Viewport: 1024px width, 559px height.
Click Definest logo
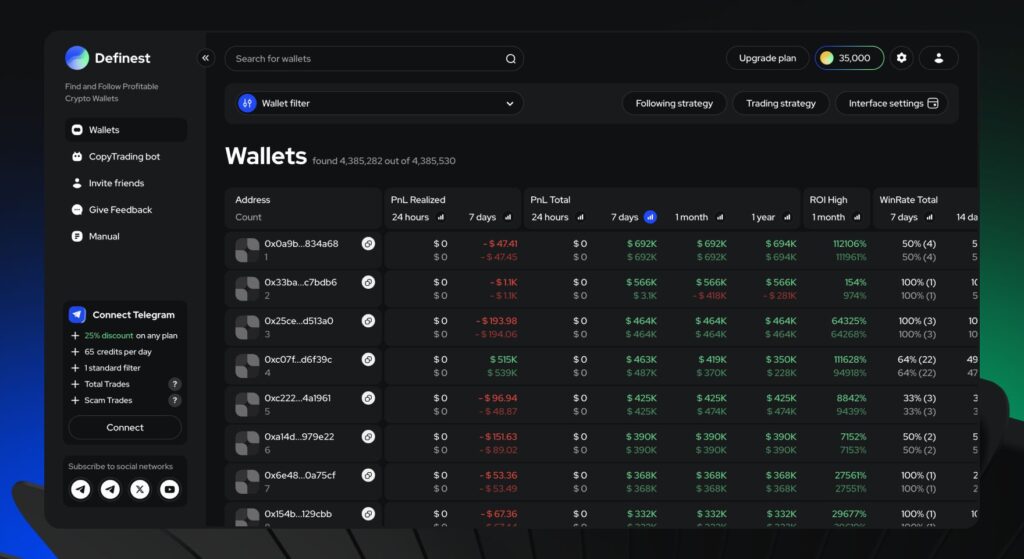coord(77,58)
